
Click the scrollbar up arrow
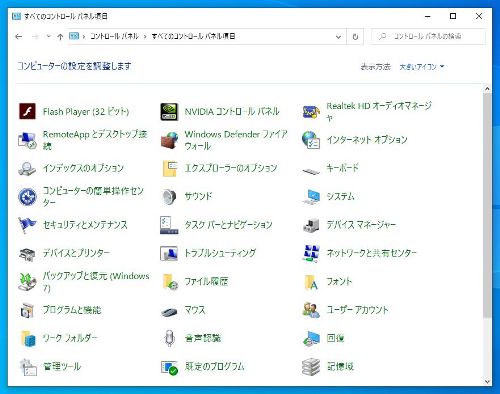click(x=487, y=89)
